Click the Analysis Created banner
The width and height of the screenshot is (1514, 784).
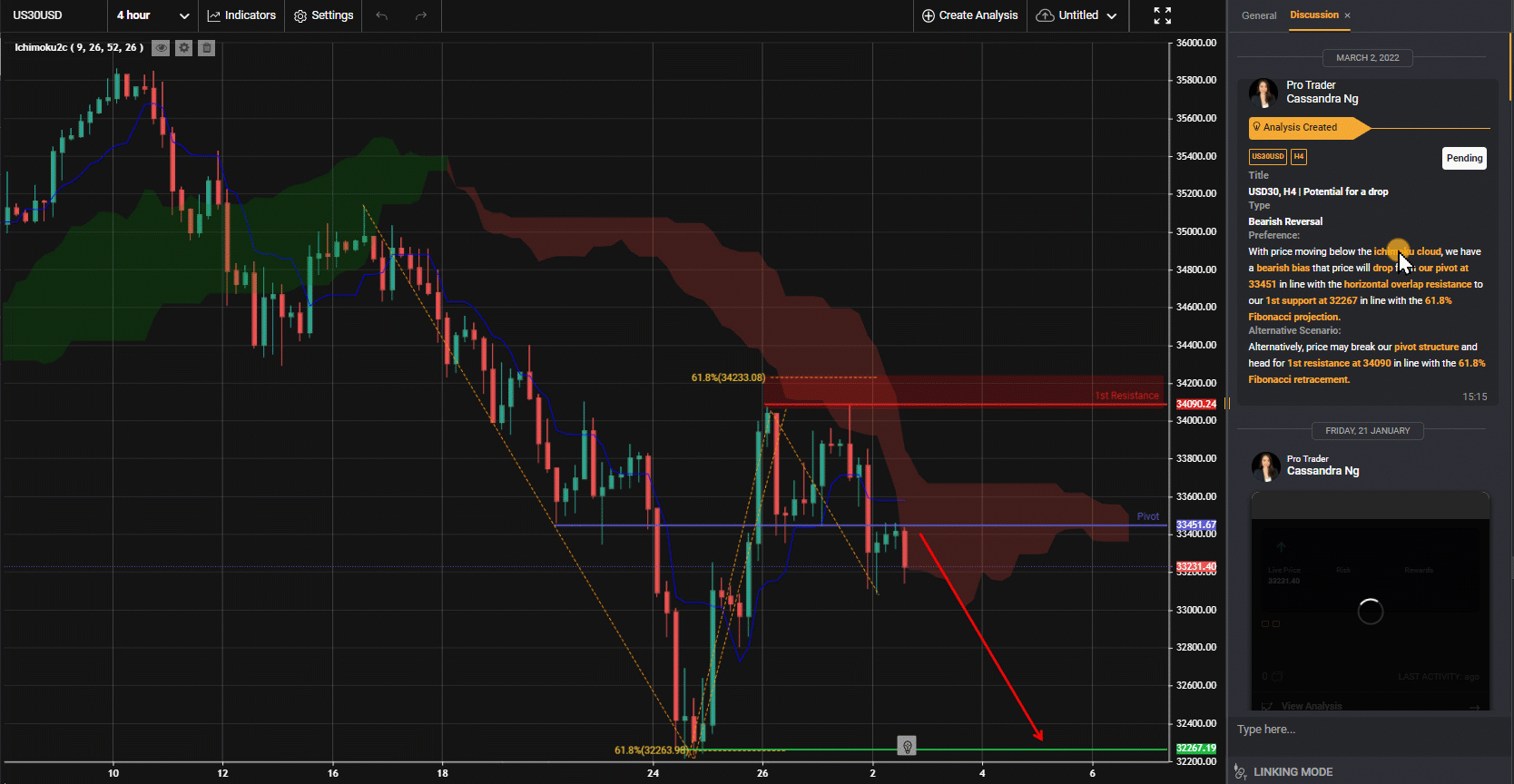pyautogui.click(x=1309, y=128)
